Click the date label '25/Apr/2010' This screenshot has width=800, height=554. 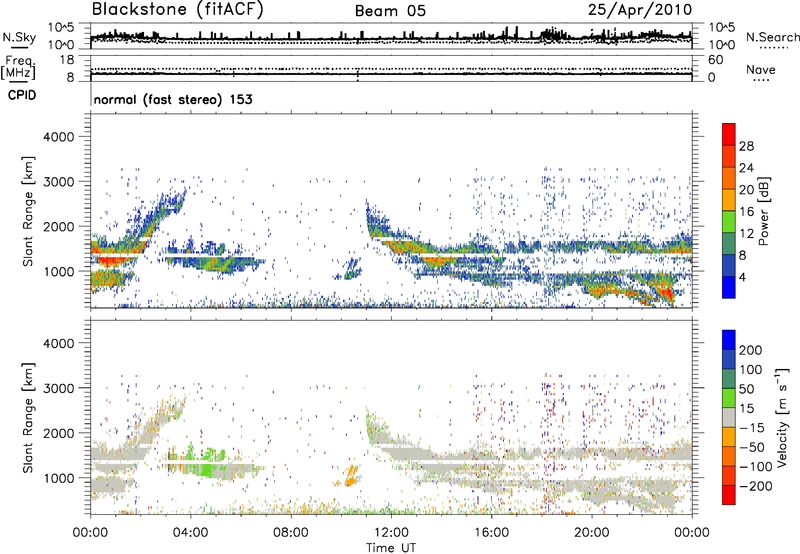click(640, 10)
